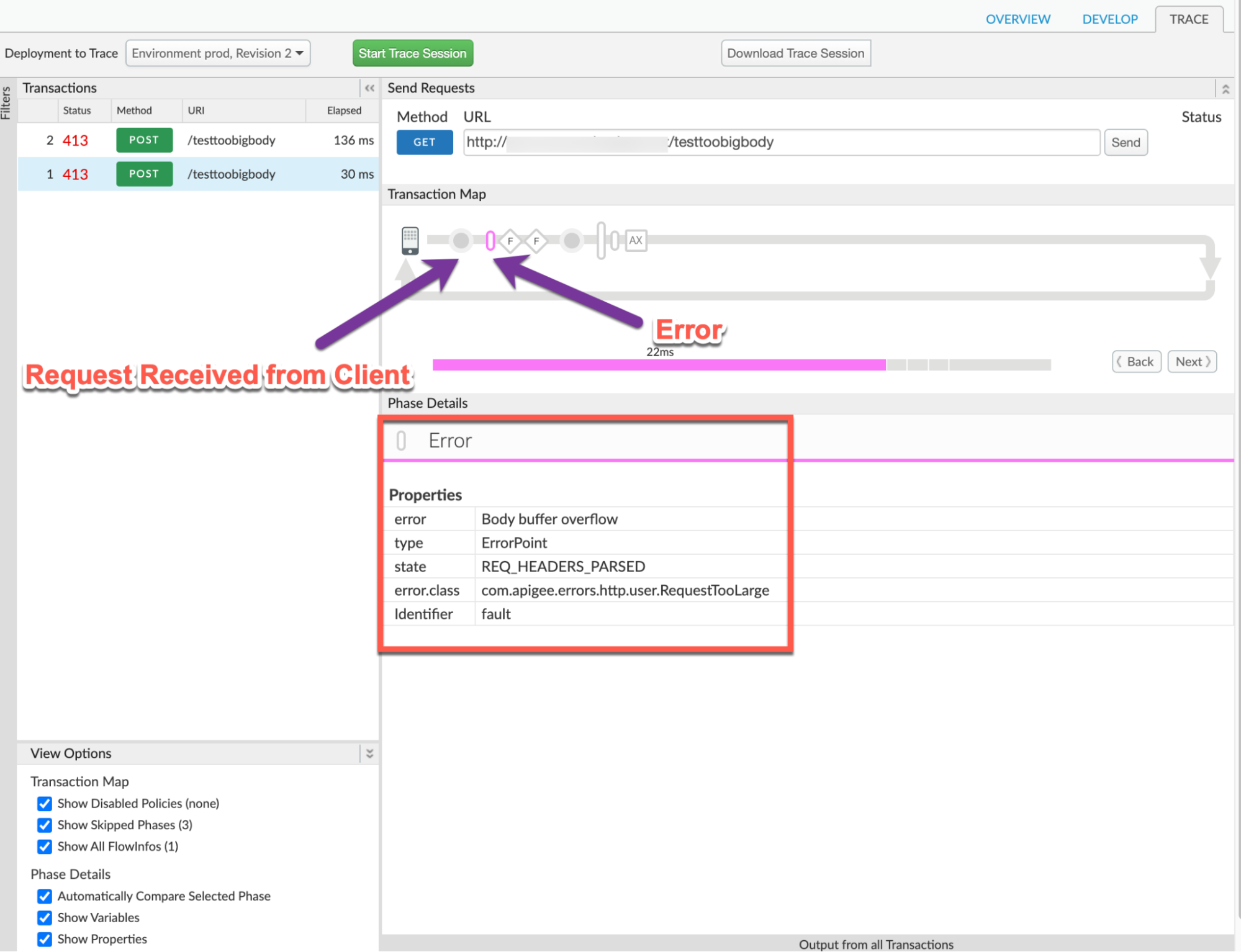1241x952 pixels.
Task: Toggle Show Skipped Phases checkbox
Action: pyautogui.click(x=45, y=825)
